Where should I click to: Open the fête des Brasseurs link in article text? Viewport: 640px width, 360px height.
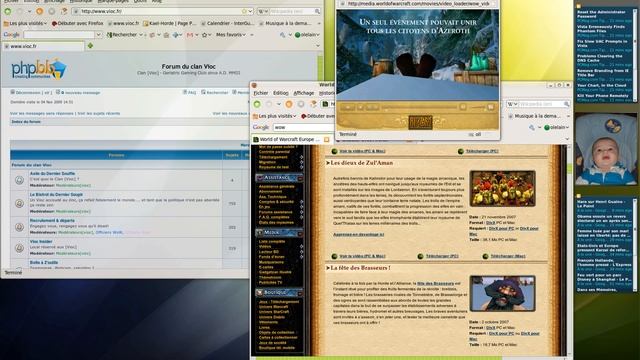tap(435, 283)
